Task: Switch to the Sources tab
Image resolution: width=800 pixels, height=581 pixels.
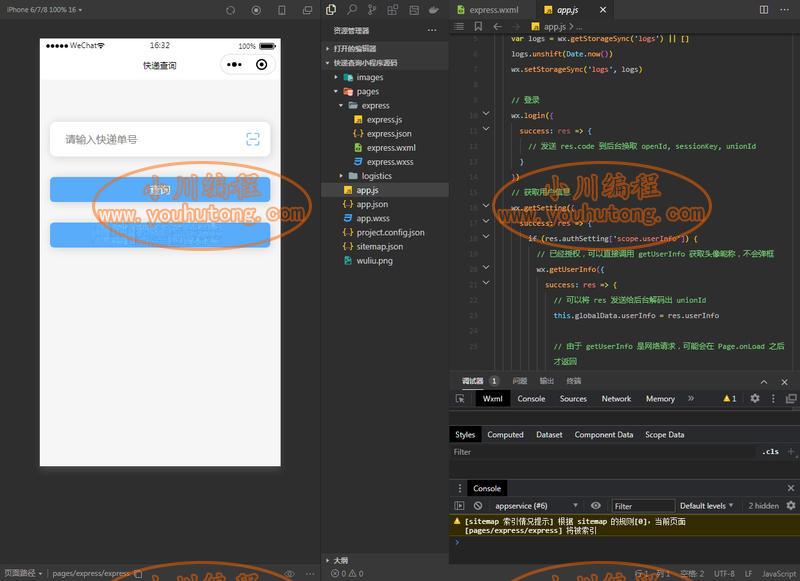Action: 573,398
